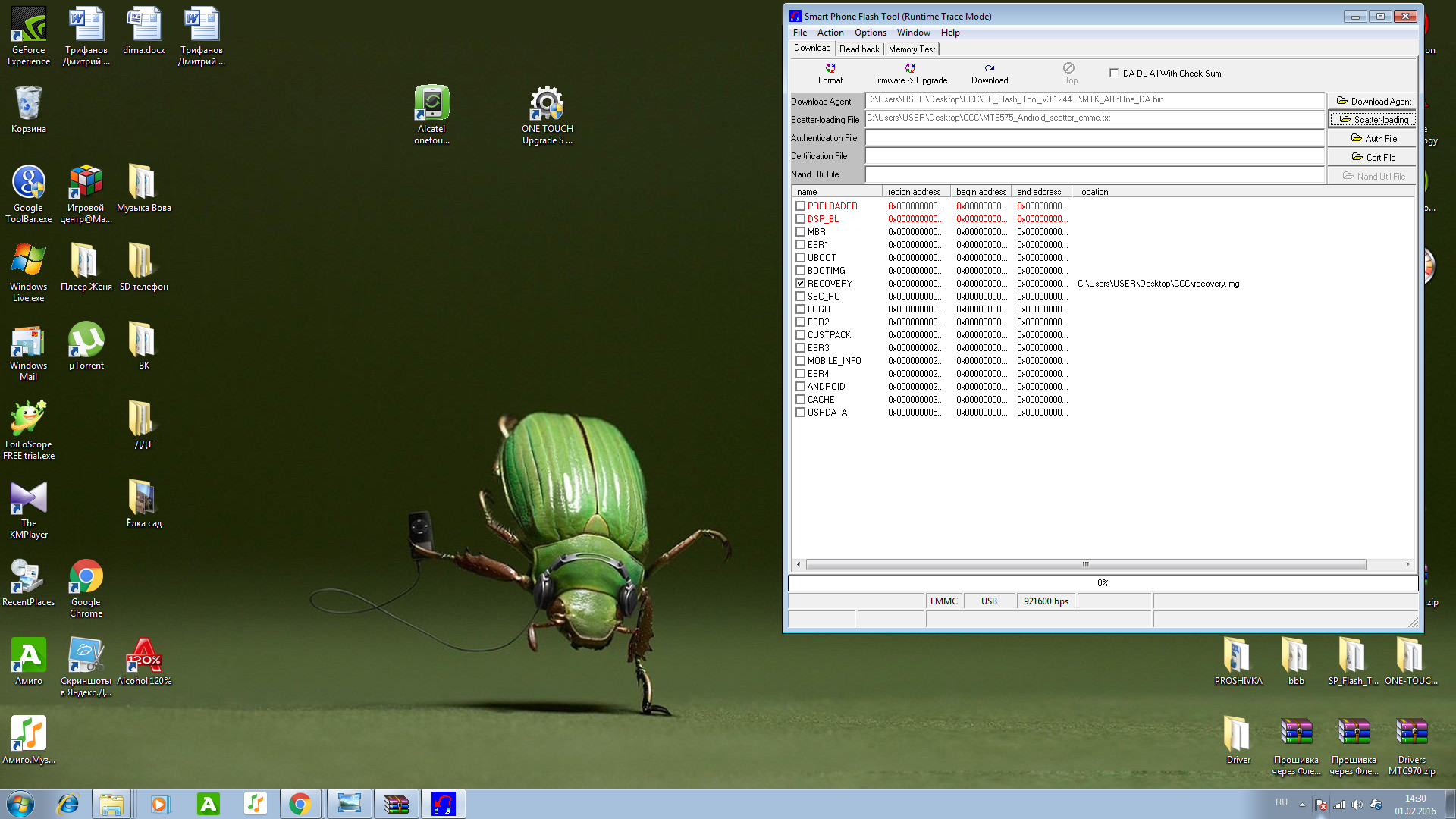Screen dimensions: 1456x819
Task: Click the Scatter-loading button
Action: click(1373, 120)
